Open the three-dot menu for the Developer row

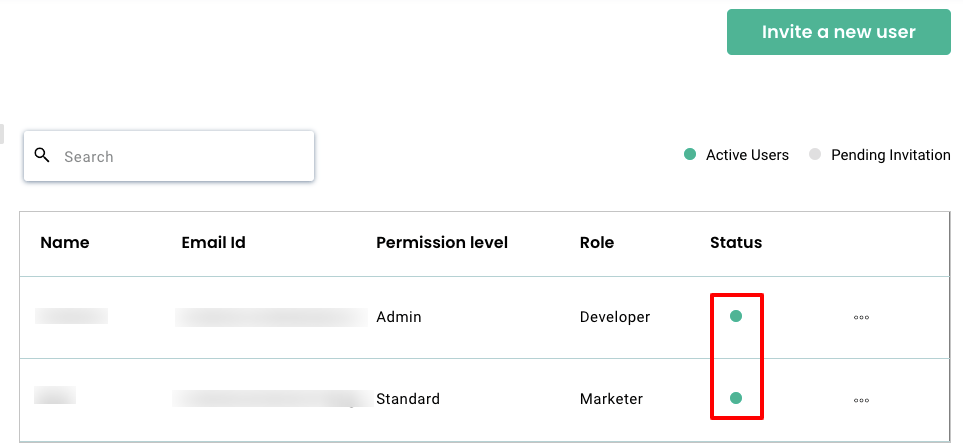(x=861, y=318)
